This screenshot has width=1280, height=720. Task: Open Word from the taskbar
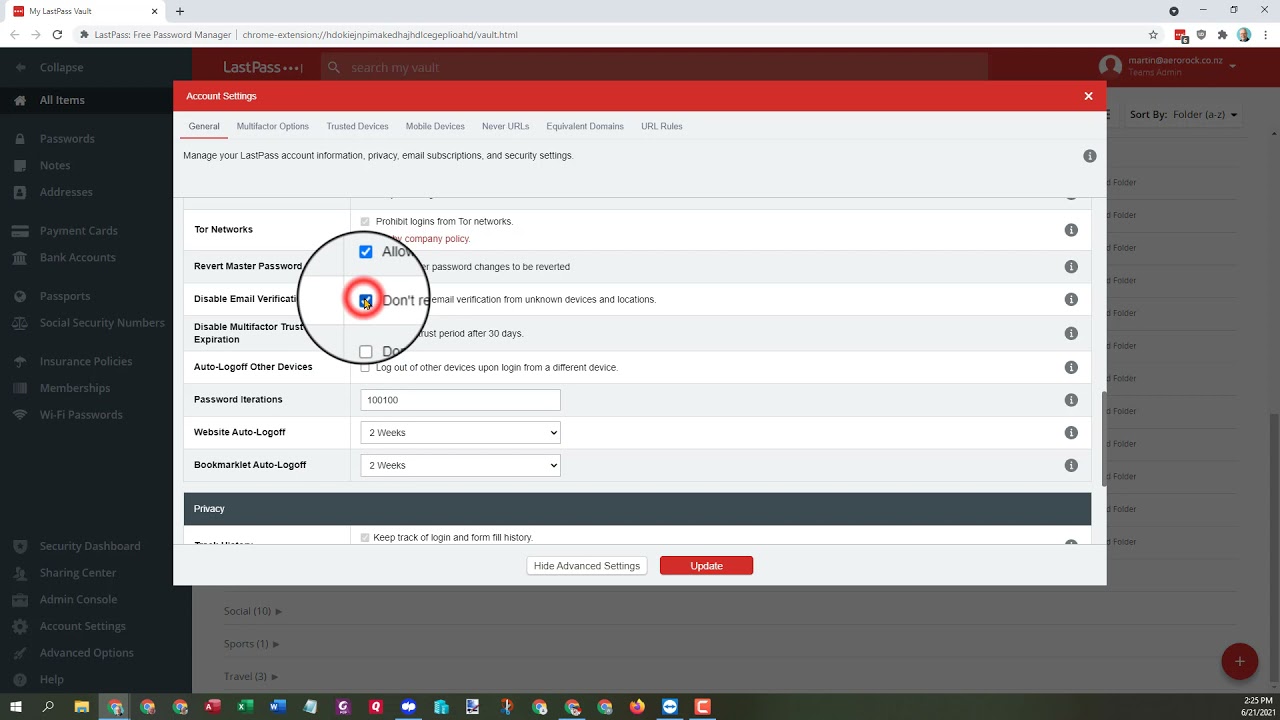[277, 706]
